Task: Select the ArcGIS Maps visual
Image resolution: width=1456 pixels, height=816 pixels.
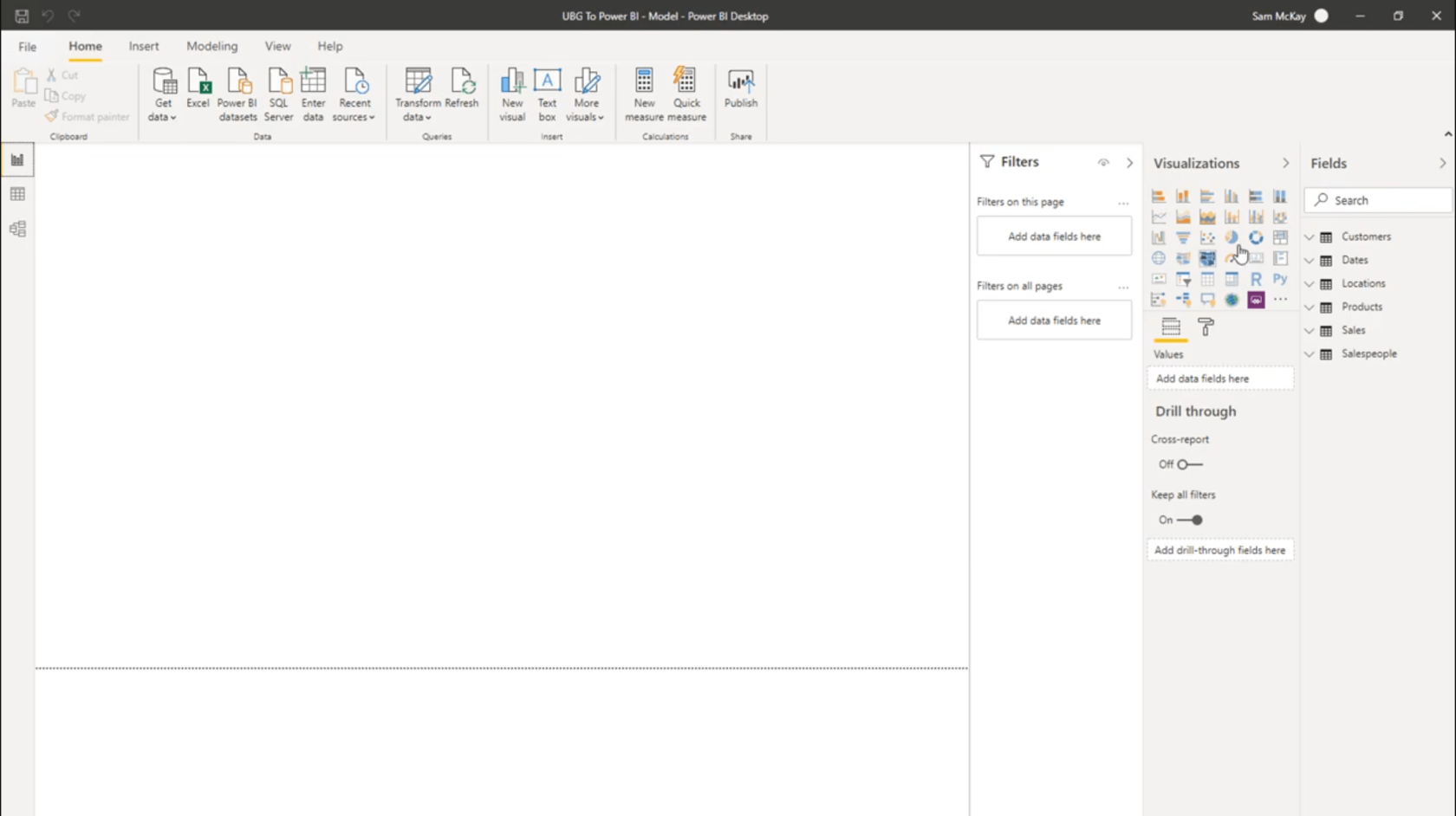Action: [1232, 300]
